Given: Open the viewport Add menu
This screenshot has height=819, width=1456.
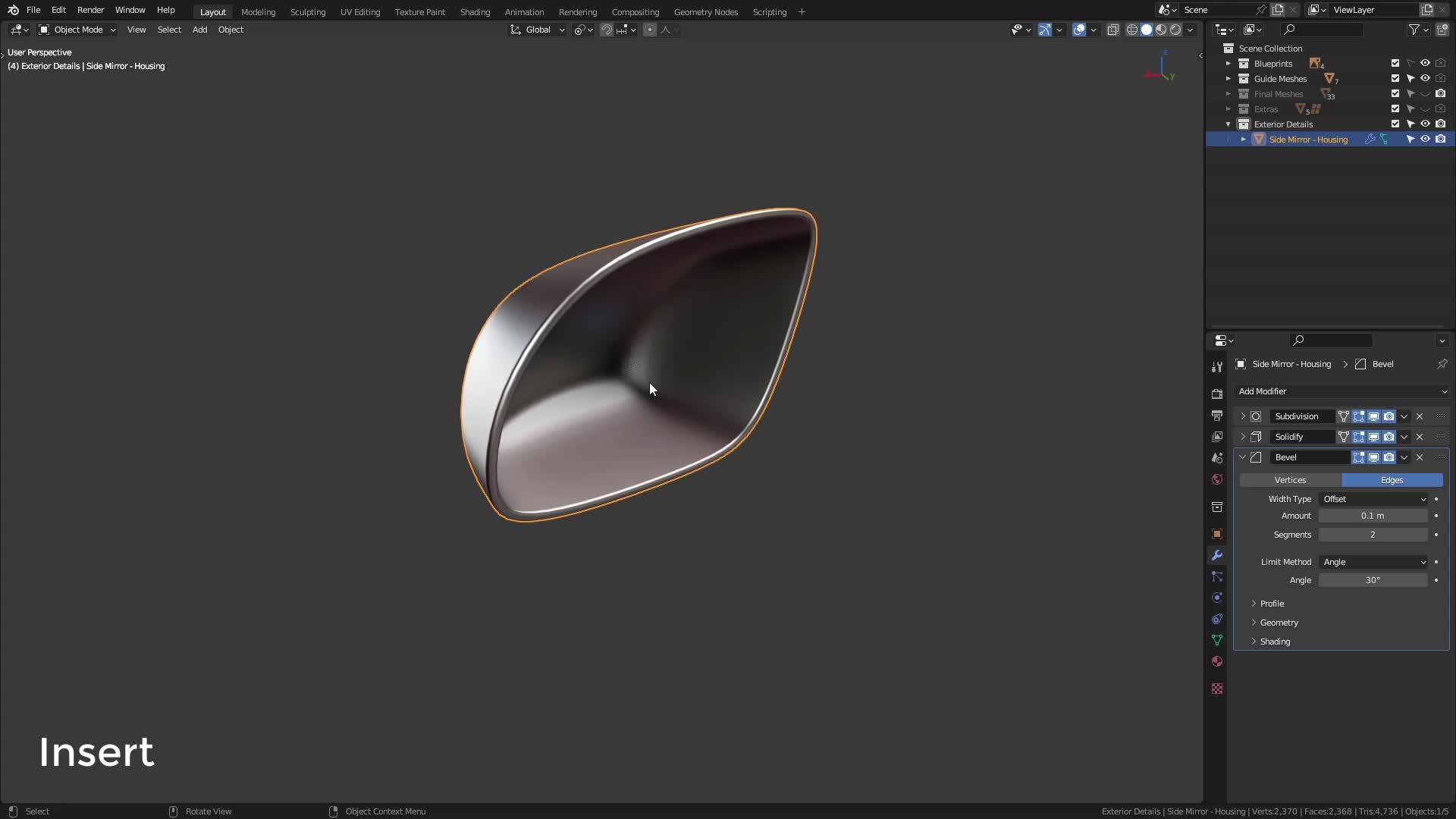Looking at the screenshot, I should click(199, 30).
